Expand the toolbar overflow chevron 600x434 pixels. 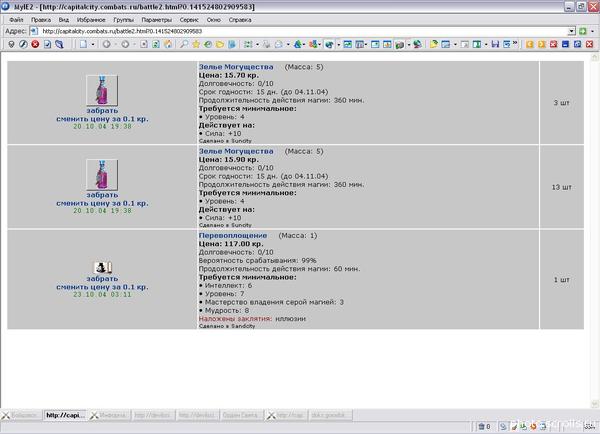click(515, 43)
